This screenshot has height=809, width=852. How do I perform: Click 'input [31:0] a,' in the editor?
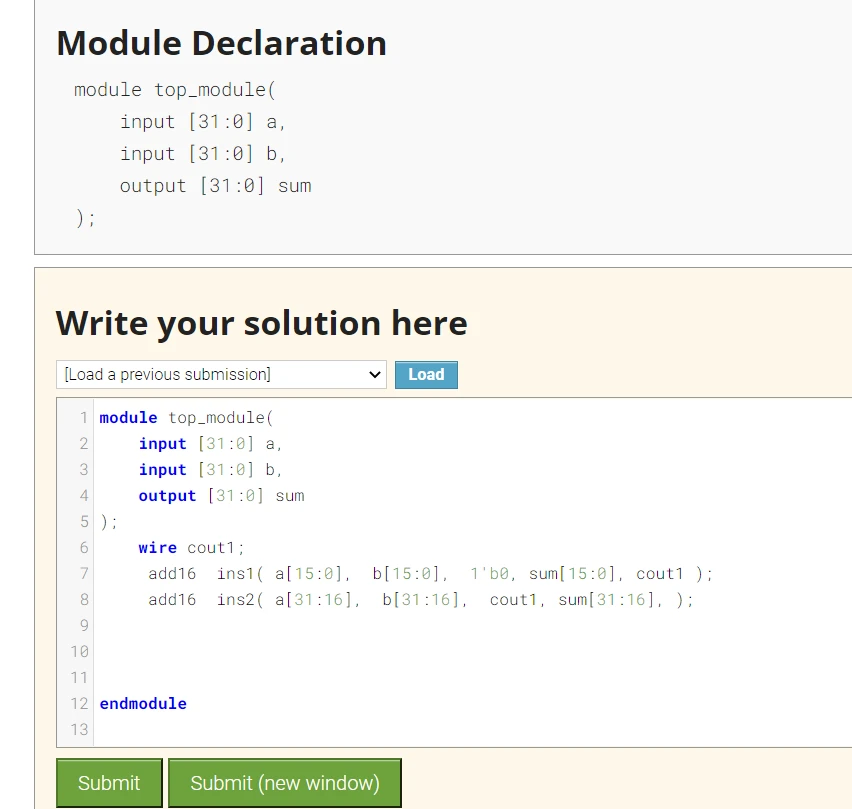212,444
